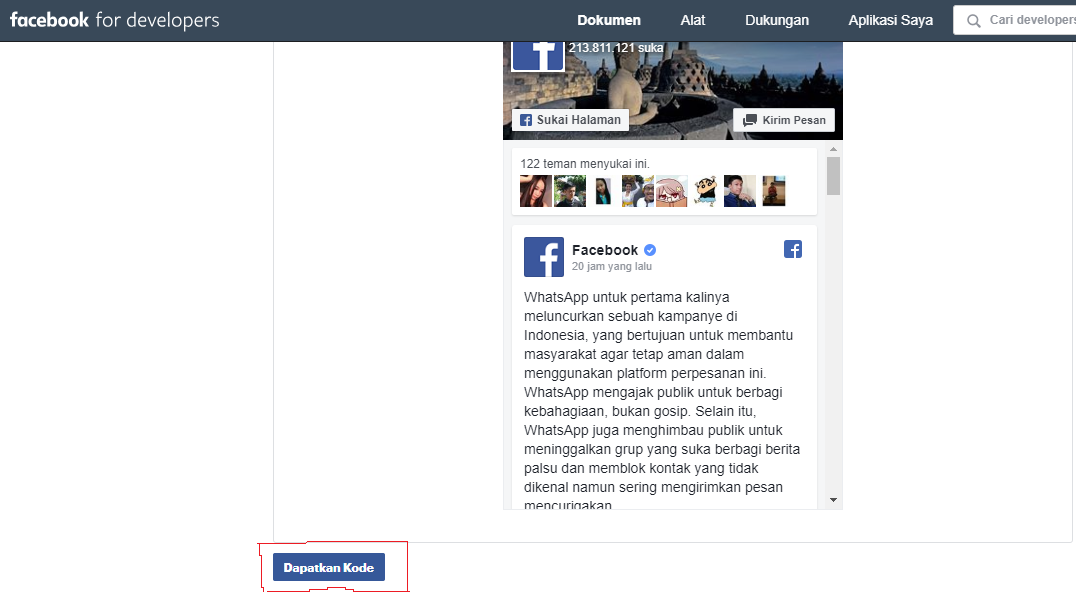
Task: Click the Facebook page profile picture on cover
Action: pyautogui.click(x=538, y=55)
